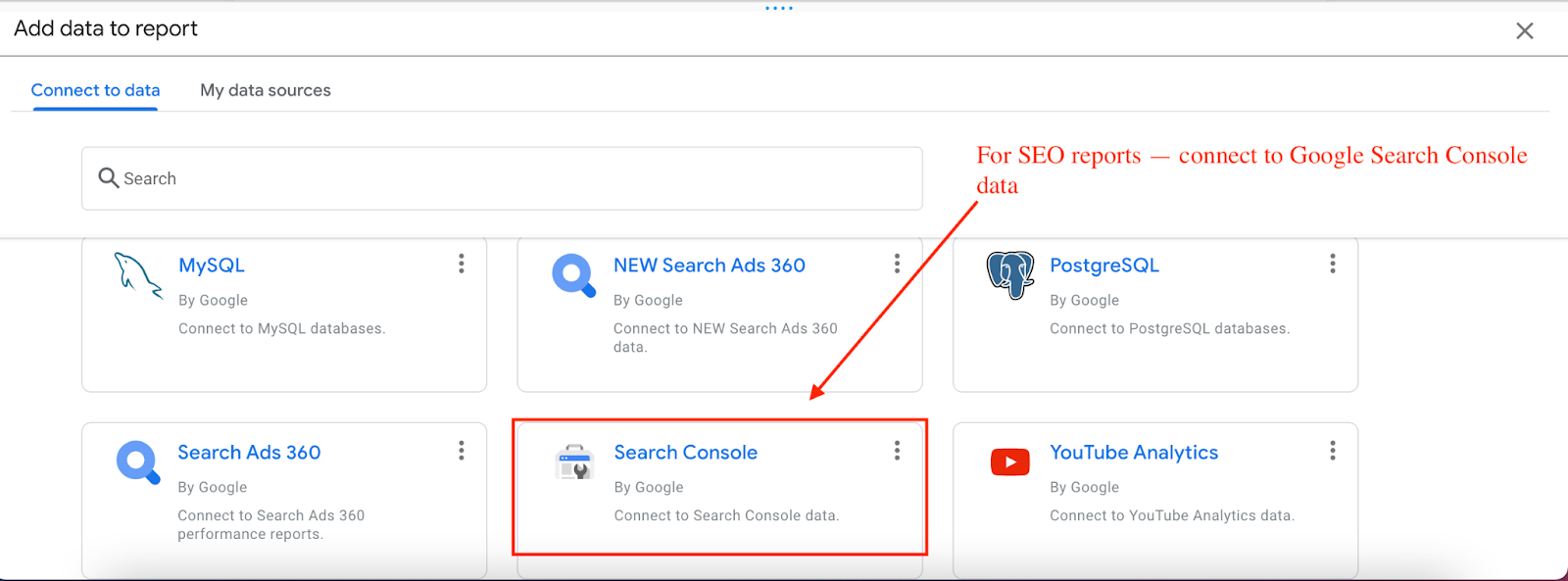Close the Add data to report dialog
Image resolution: width=1568 pixels, height=581 pixels.
[x=1524, y=31]
